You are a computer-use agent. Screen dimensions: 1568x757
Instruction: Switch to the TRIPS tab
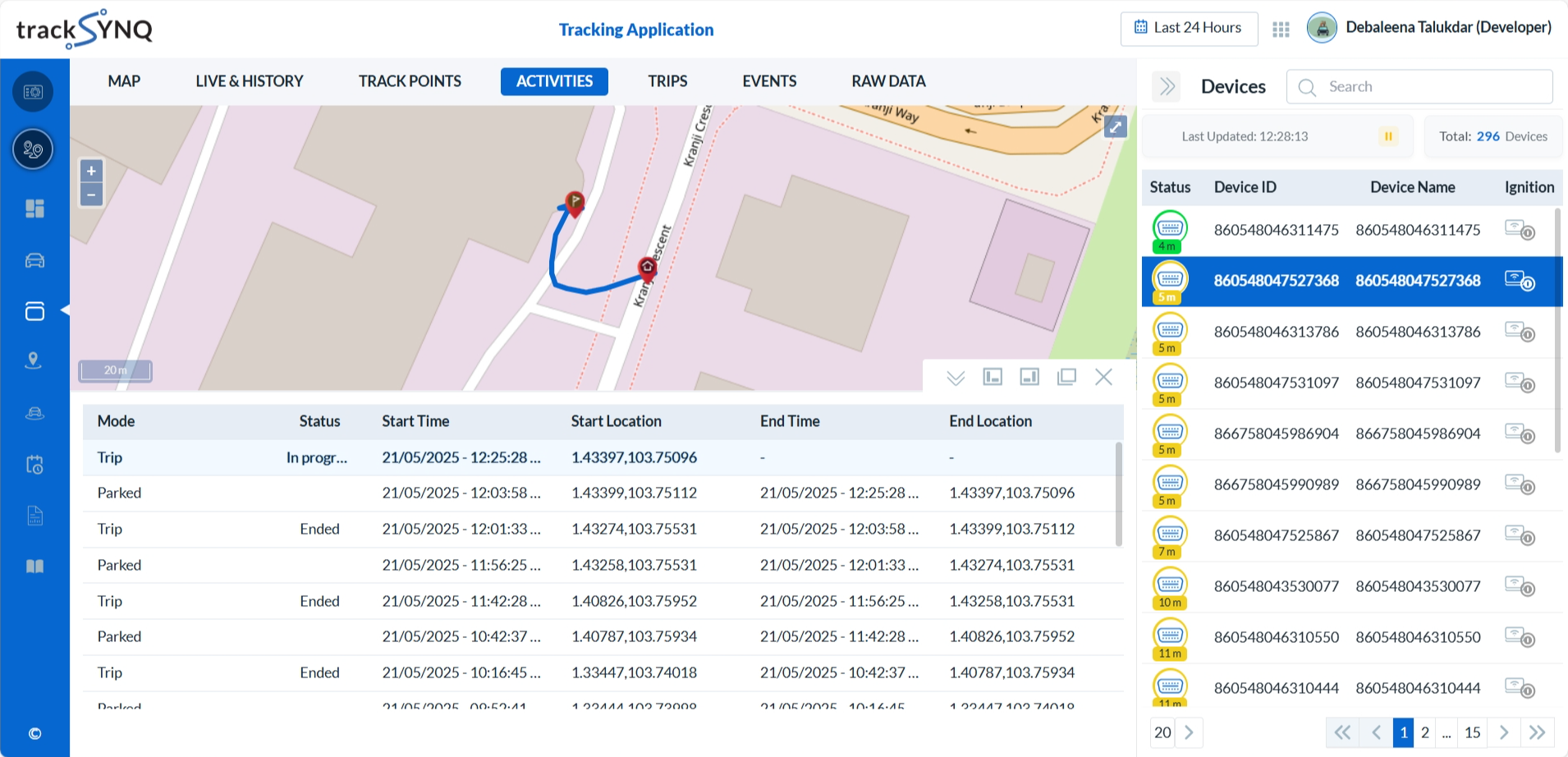coord(667,81)
